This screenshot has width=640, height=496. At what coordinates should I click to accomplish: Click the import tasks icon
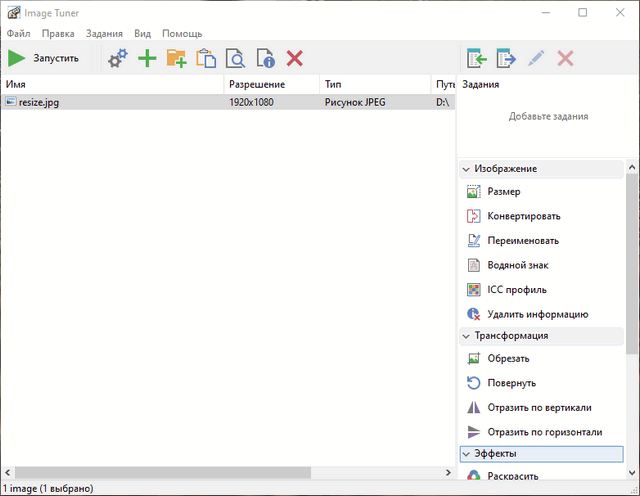click(x=476, y=59)
